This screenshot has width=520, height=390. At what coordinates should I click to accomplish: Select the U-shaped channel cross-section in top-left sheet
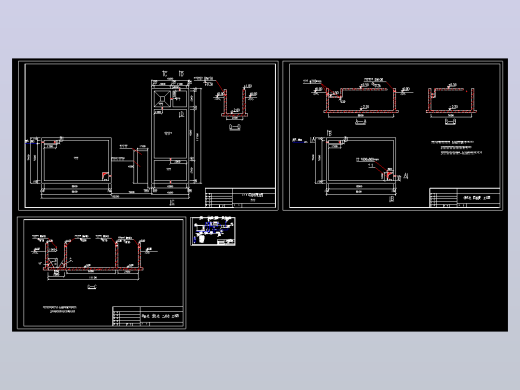(x=235, y=103)
